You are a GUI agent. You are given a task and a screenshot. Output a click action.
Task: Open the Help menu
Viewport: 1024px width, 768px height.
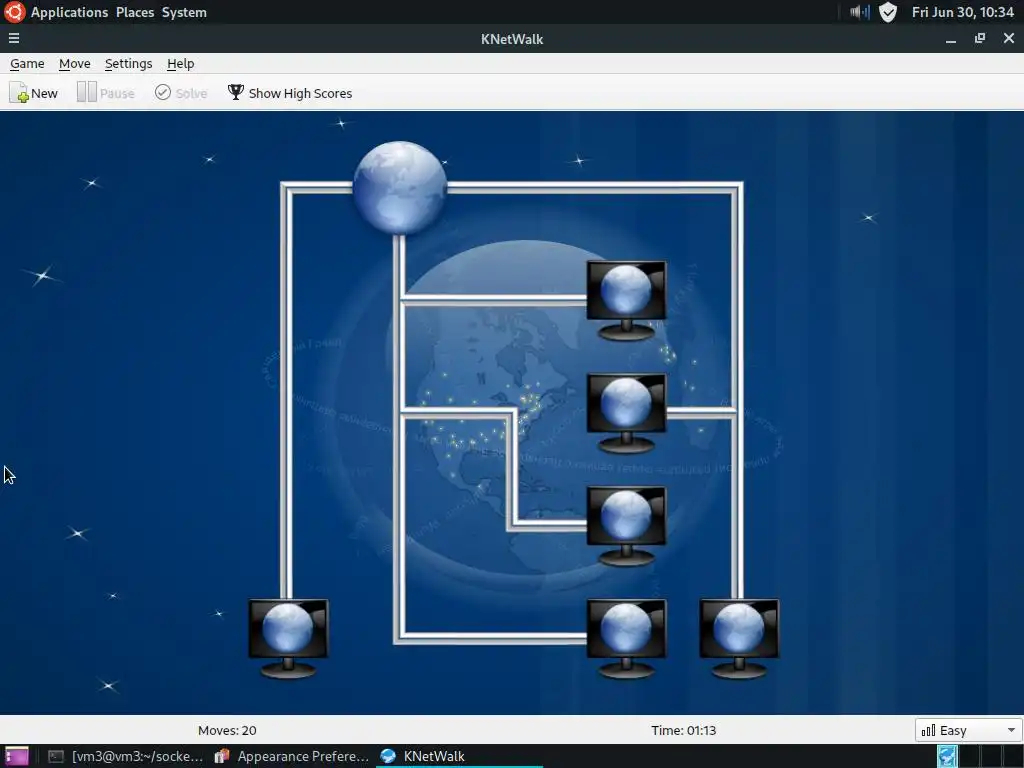coord(180,63)
